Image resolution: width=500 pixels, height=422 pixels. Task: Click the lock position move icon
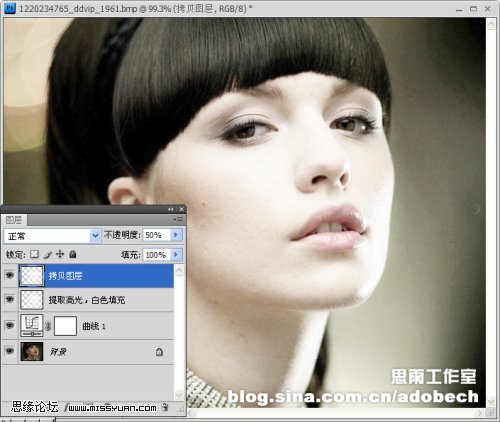click(60, 254)
